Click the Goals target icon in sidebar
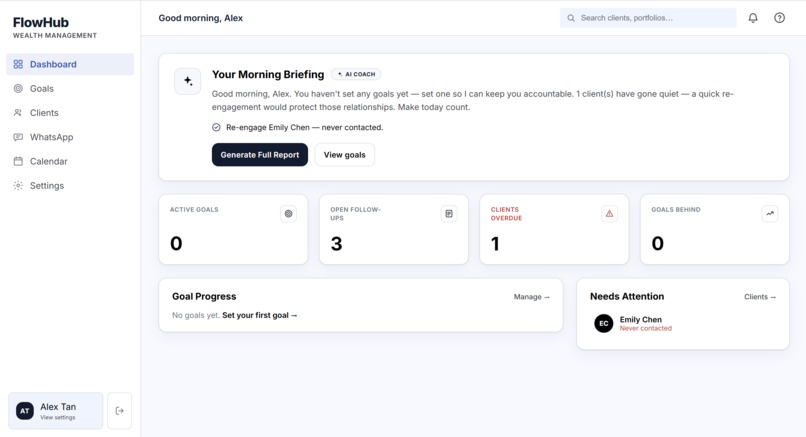The image size is (806, 437). [x=18, y=88]
